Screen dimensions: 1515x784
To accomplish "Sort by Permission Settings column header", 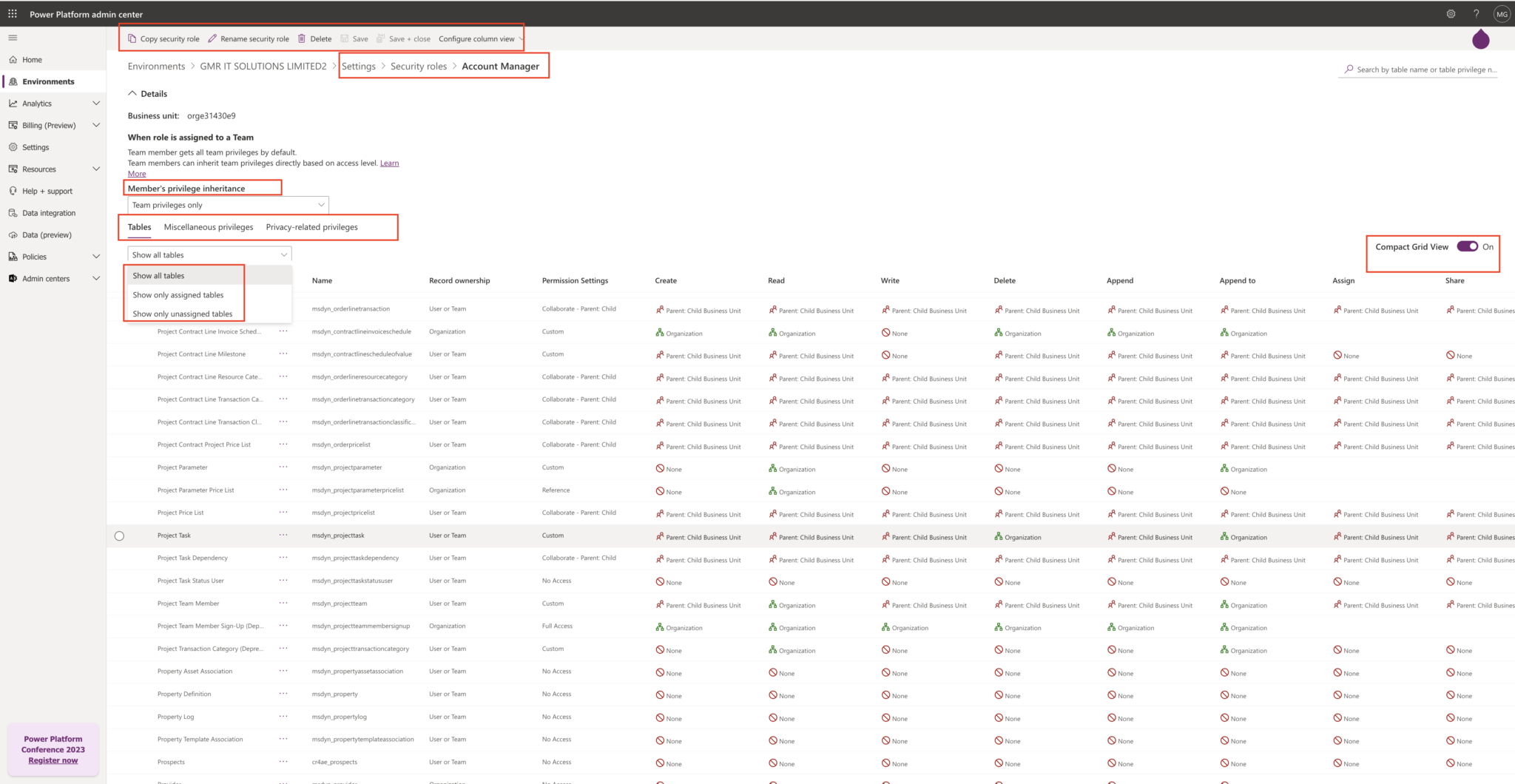I will click(x=575, y=280).
